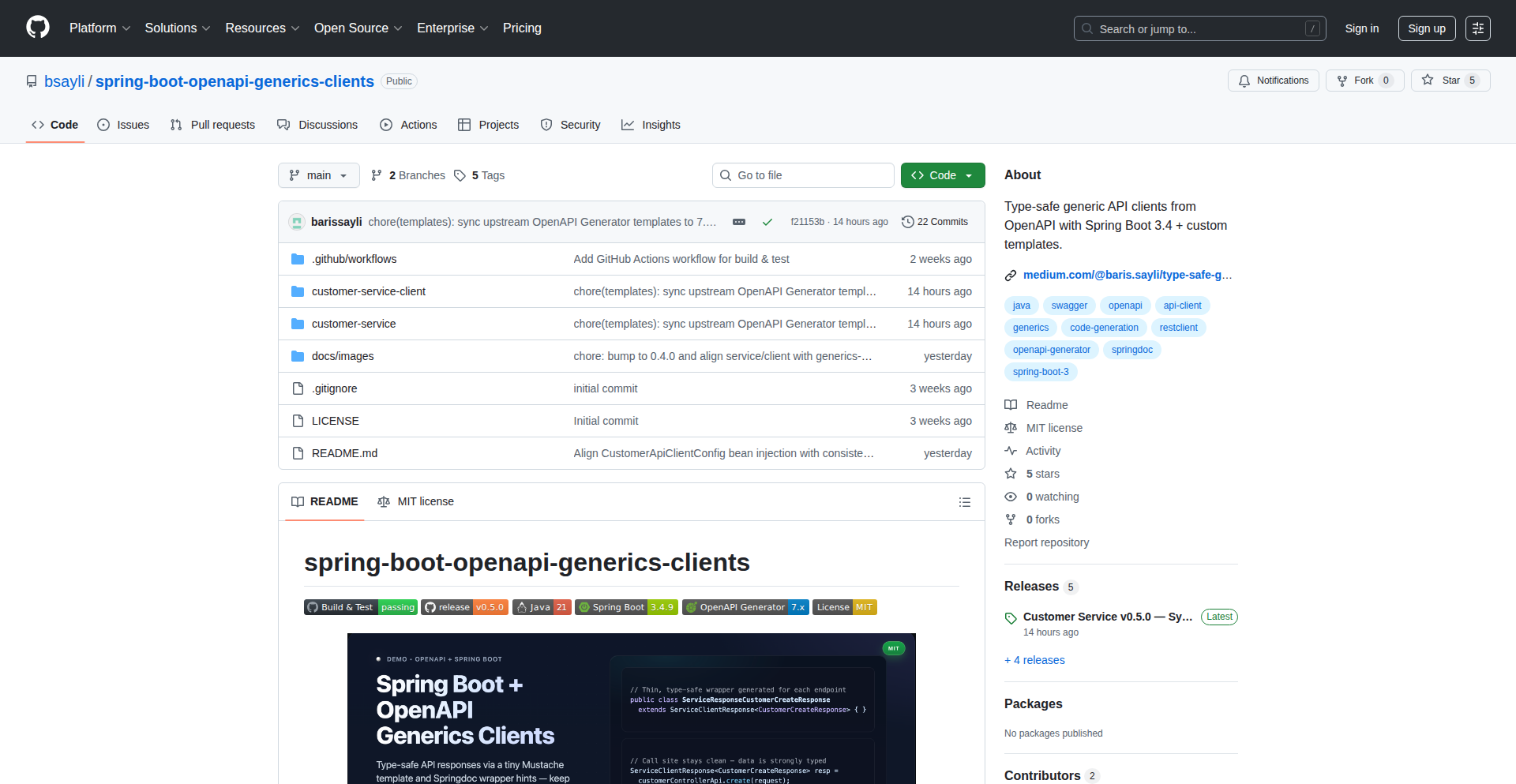The height and width of the screenshot is (784, 1516).
Task: Click the tags icon beside 5 Tags
Action: (460, 175)
